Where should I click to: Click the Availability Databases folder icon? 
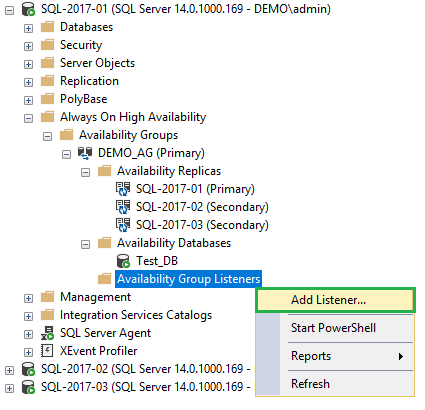coord(104,243)
